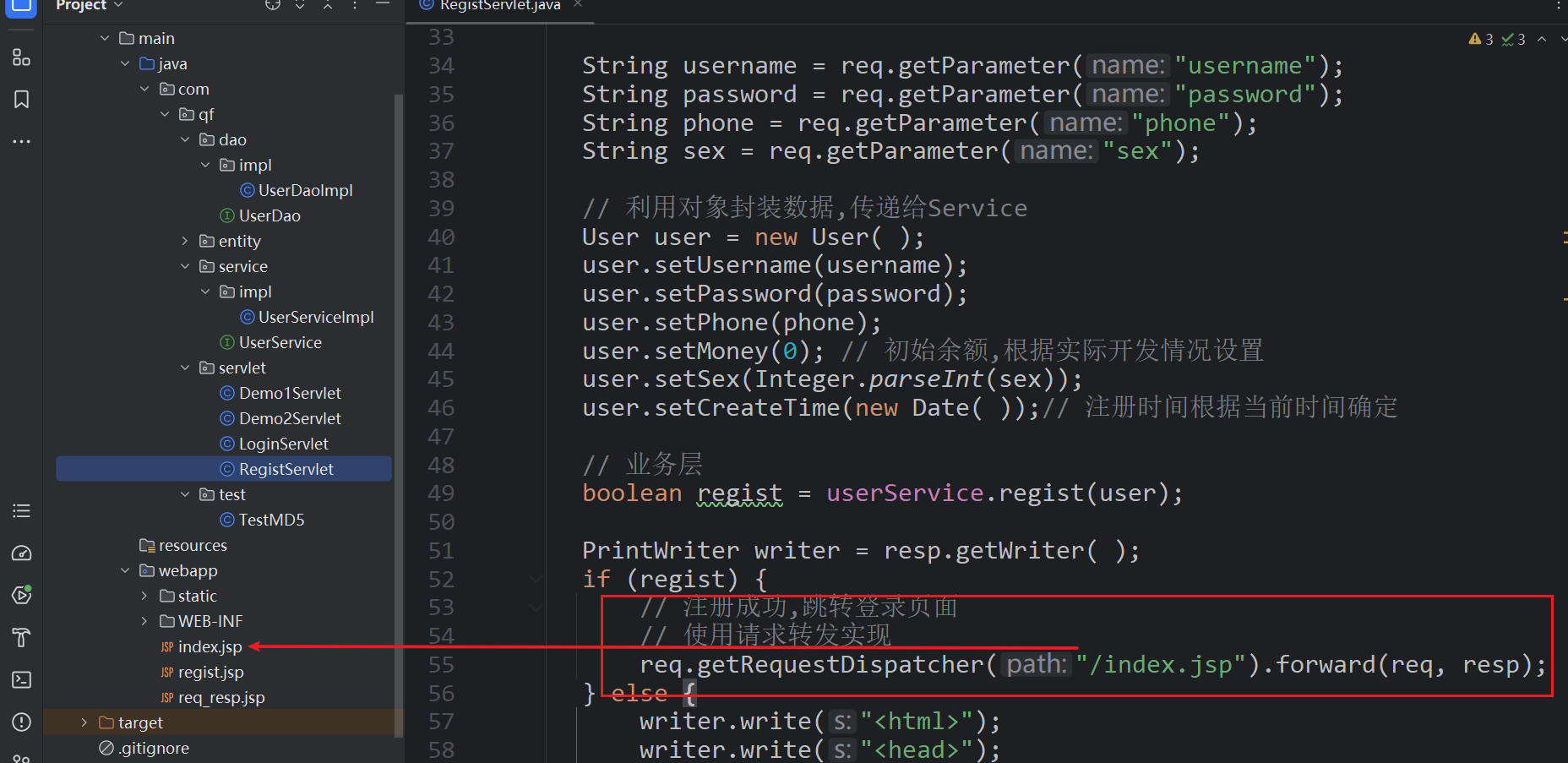The height and width of the screenshot is (763, 1568).
Task: Select RegistServlet in project tree
Action: (224, 469)
